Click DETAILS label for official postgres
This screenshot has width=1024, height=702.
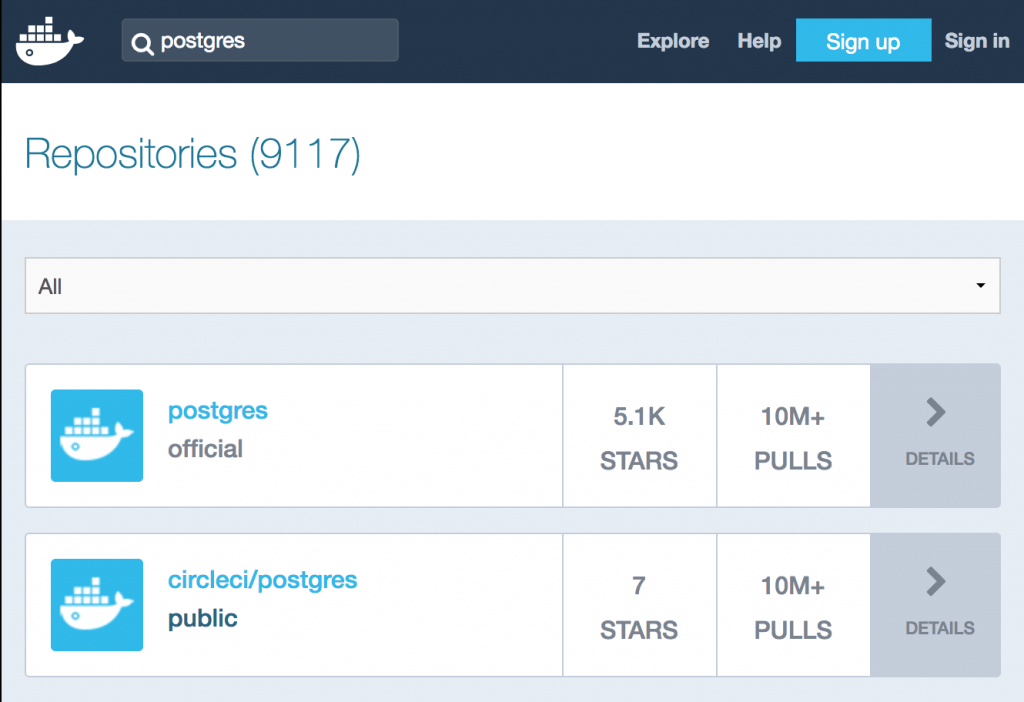click(940, 459)
